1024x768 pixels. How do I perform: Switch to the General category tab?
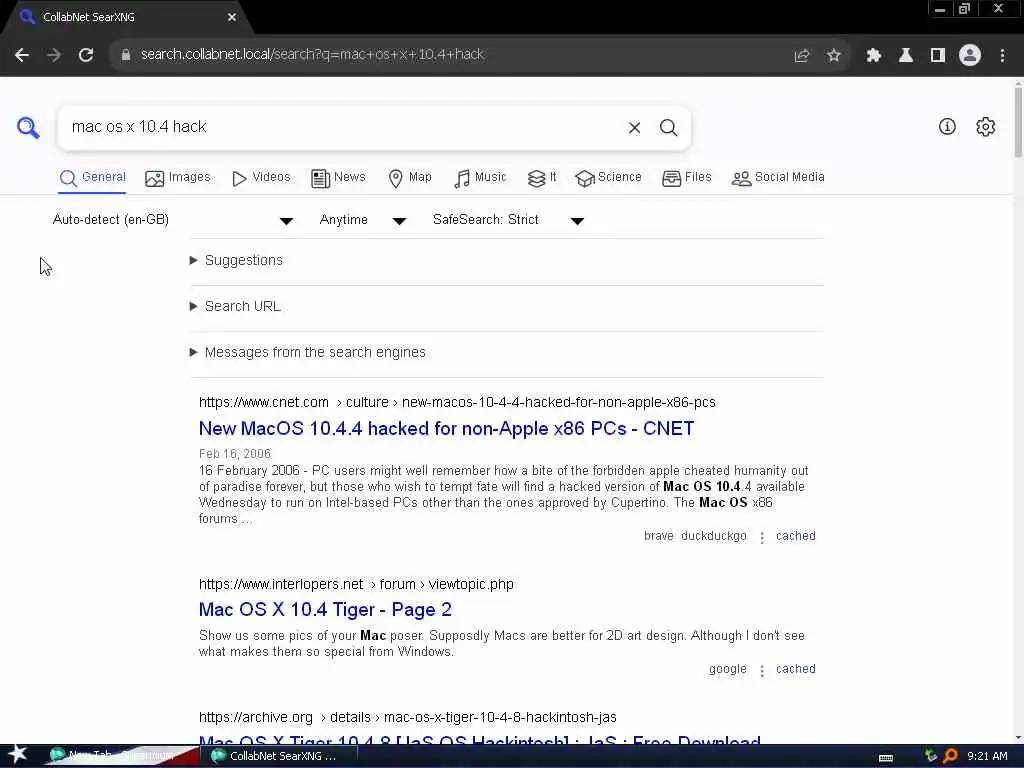click(92, 178)
